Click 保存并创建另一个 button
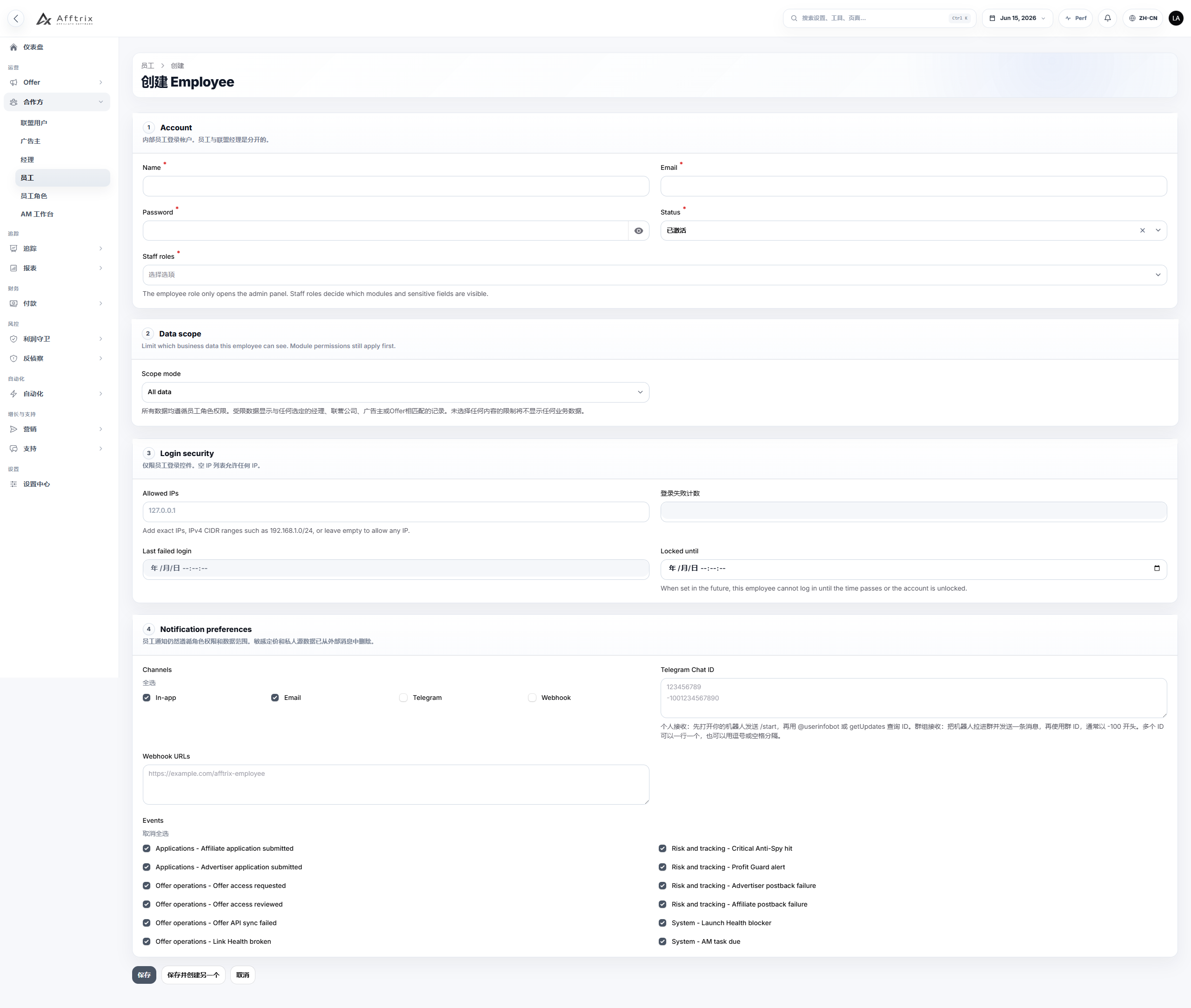This screenshot has width=1191, height=1008. [193, 975]
